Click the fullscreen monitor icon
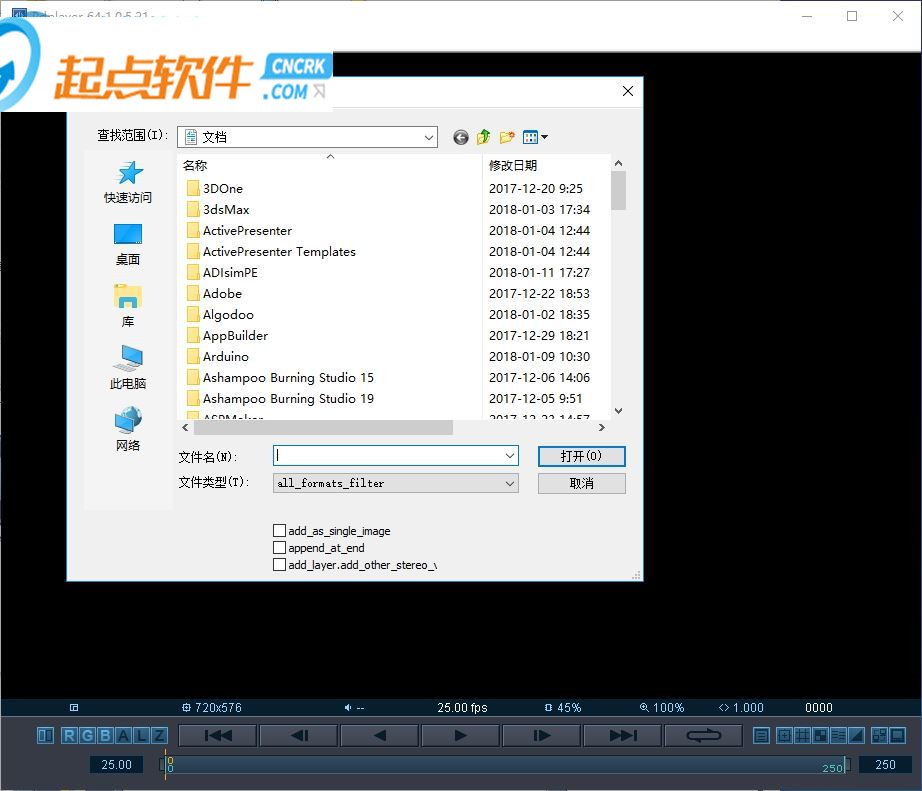922x791 pixels. [898, 735]
